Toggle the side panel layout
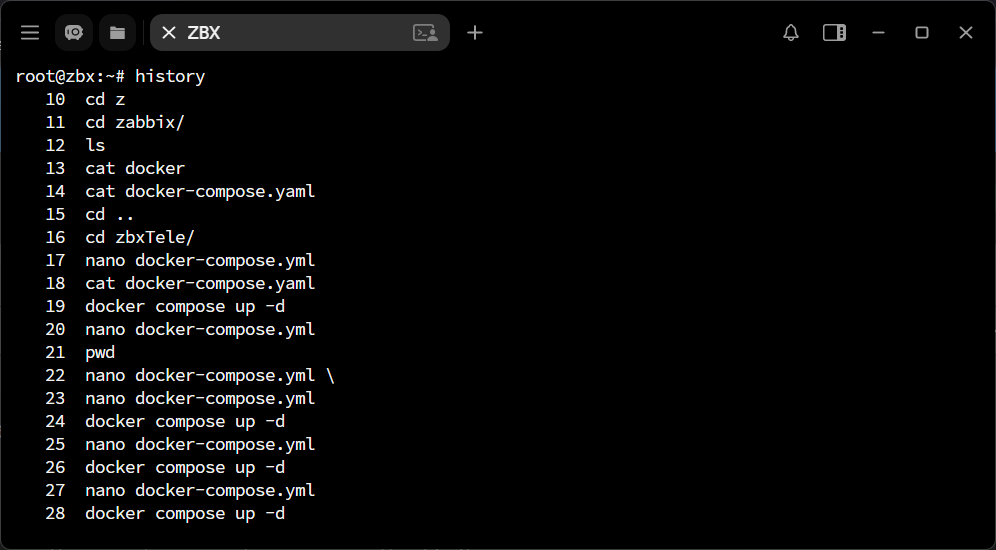Screen dimensions: 996x550 point(834,33)
